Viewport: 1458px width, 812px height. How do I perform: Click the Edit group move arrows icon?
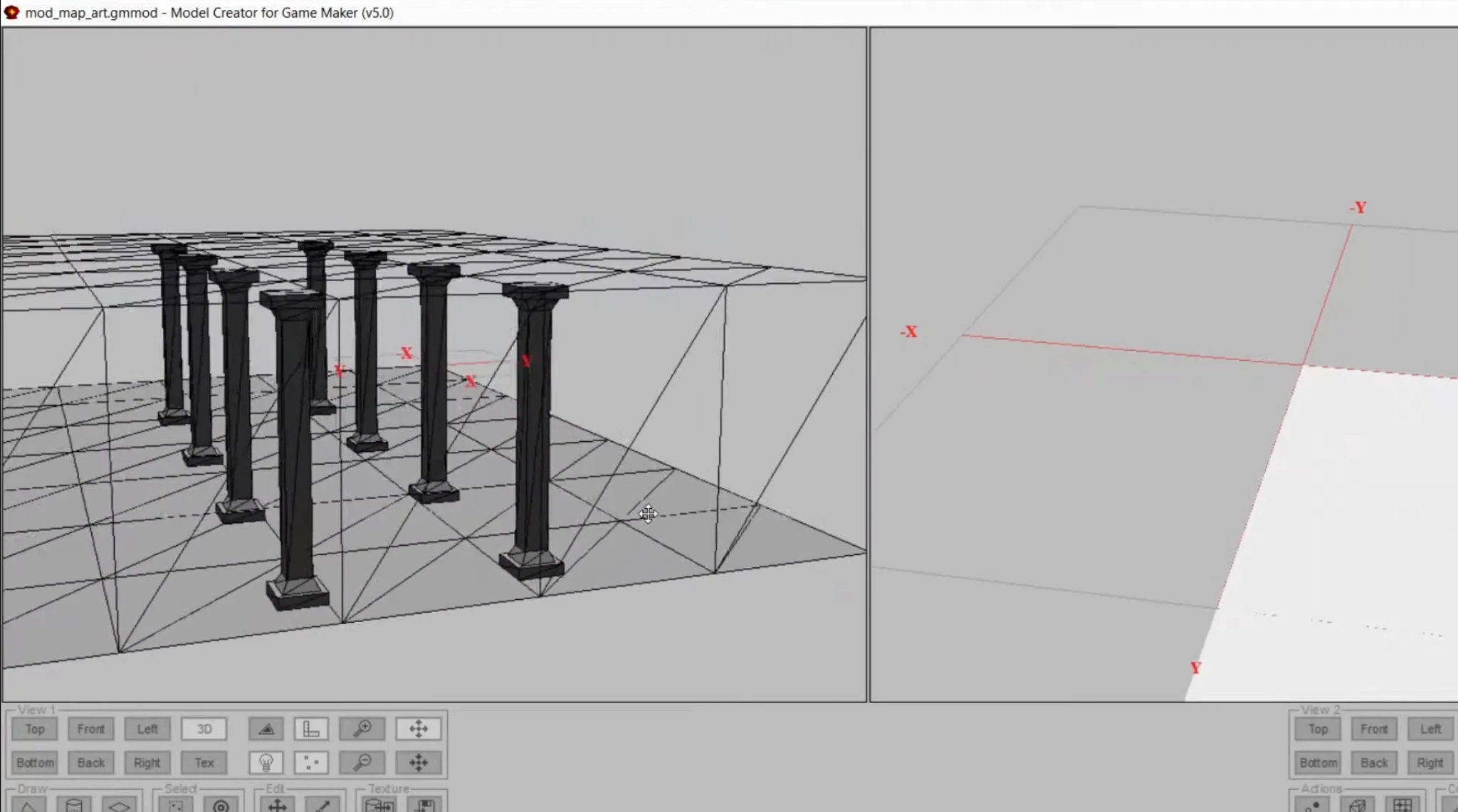tap(277, 805)
